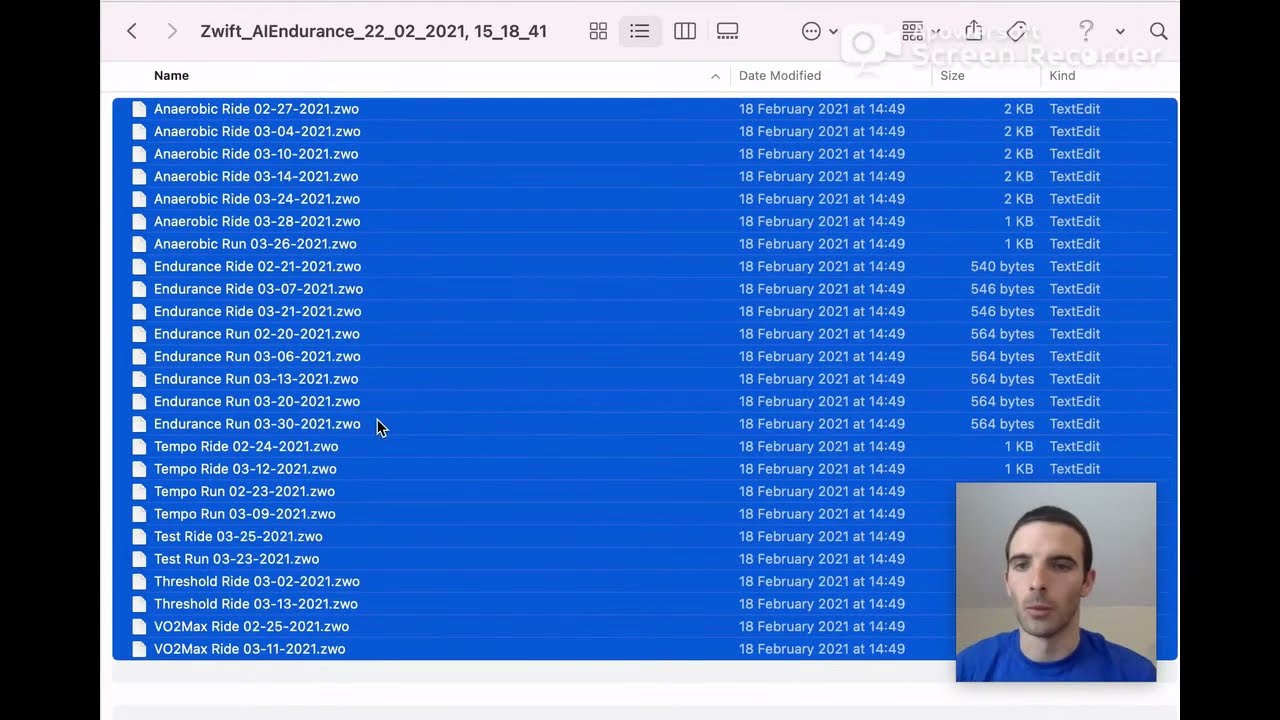Go forward using the forward arrow
This screenshot has height=720, width=1280.
click(x=172, y=31)
